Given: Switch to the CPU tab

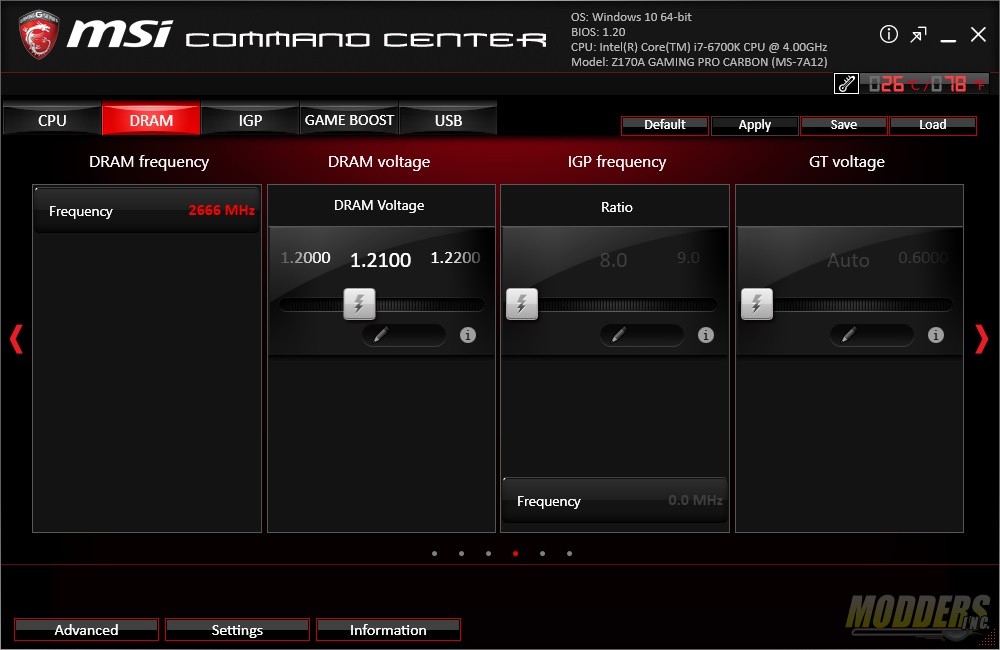Looking at the screenshot, I should [x=52, y=120].
